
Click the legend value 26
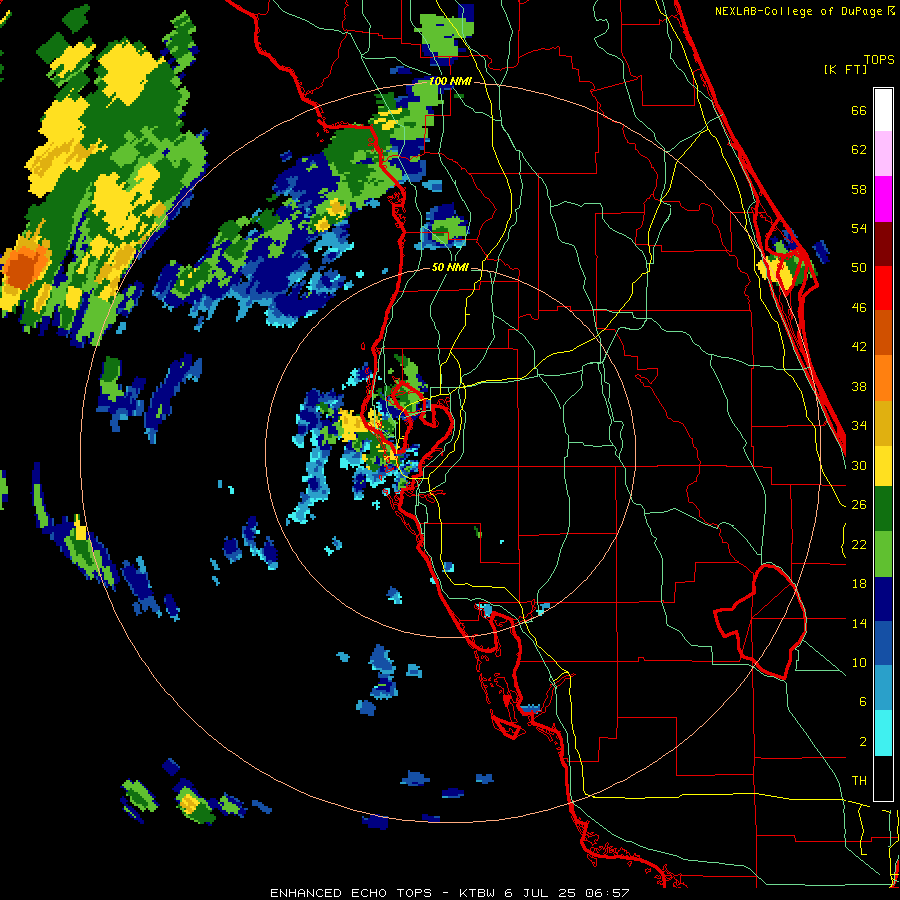pyautogui.click(x=859, y=505)
